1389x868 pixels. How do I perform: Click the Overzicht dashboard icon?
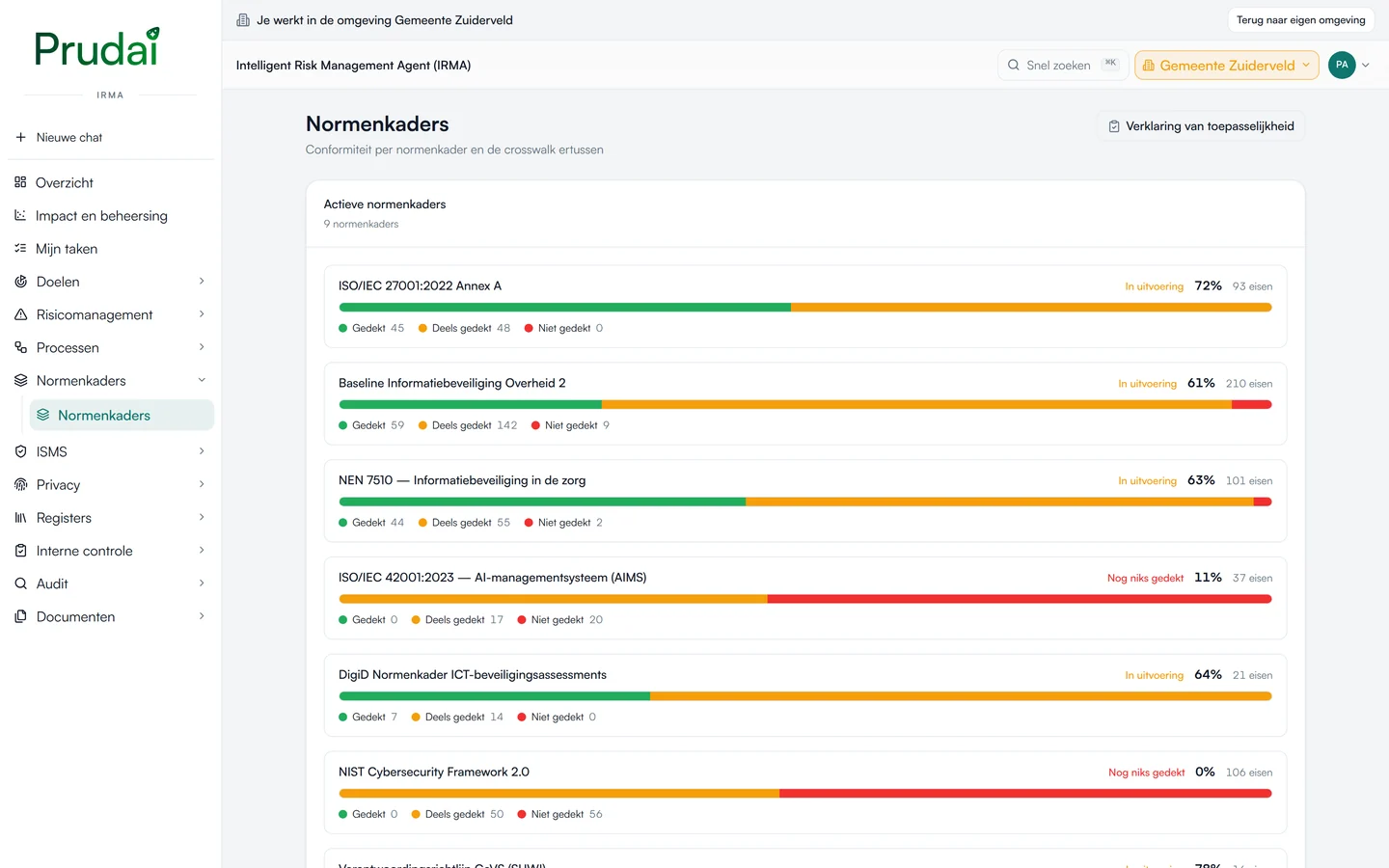[20, 182]
